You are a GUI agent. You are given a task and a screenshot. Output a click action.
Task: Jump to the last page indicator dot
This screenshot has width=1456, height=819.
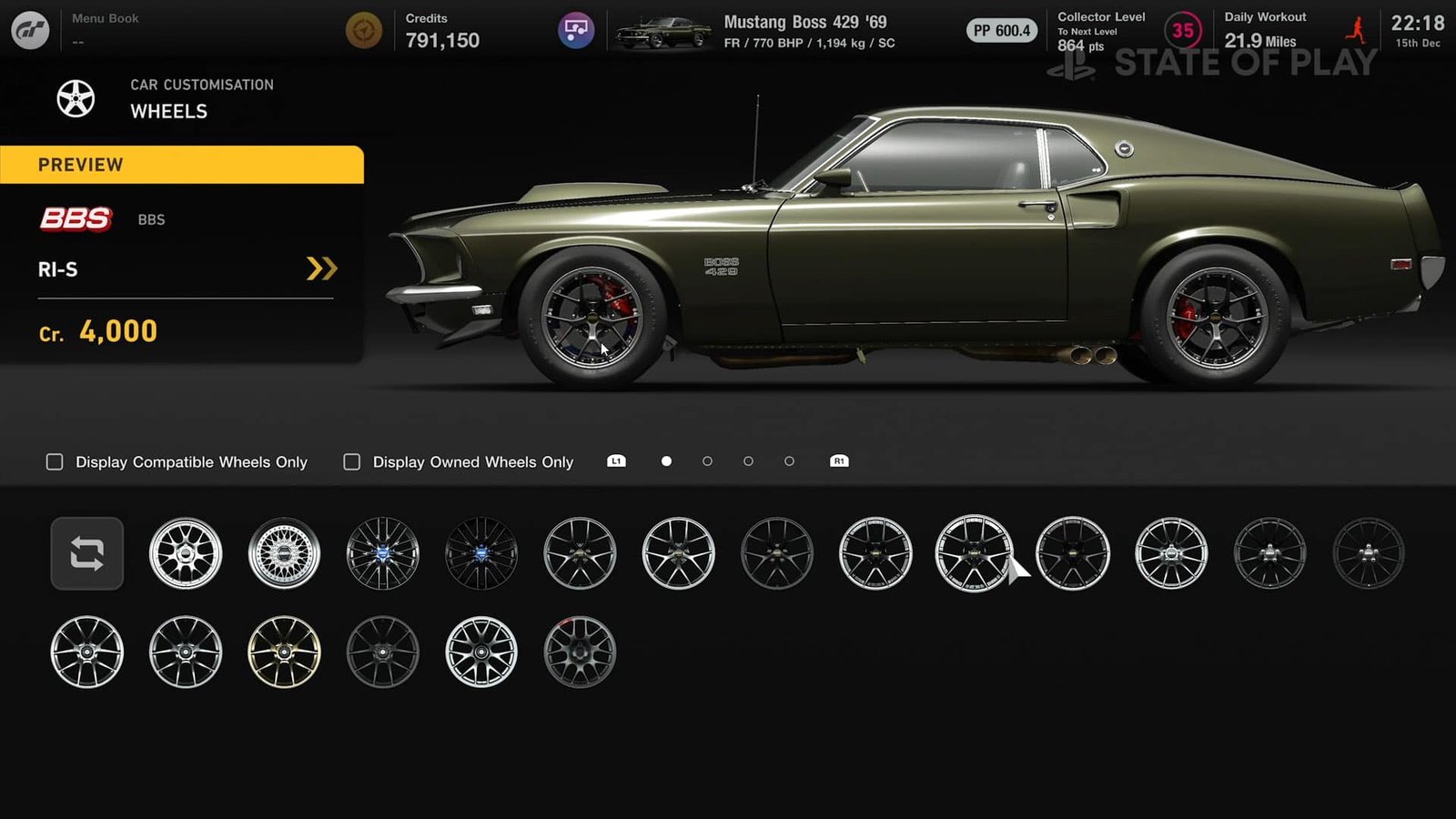point(789,461)
